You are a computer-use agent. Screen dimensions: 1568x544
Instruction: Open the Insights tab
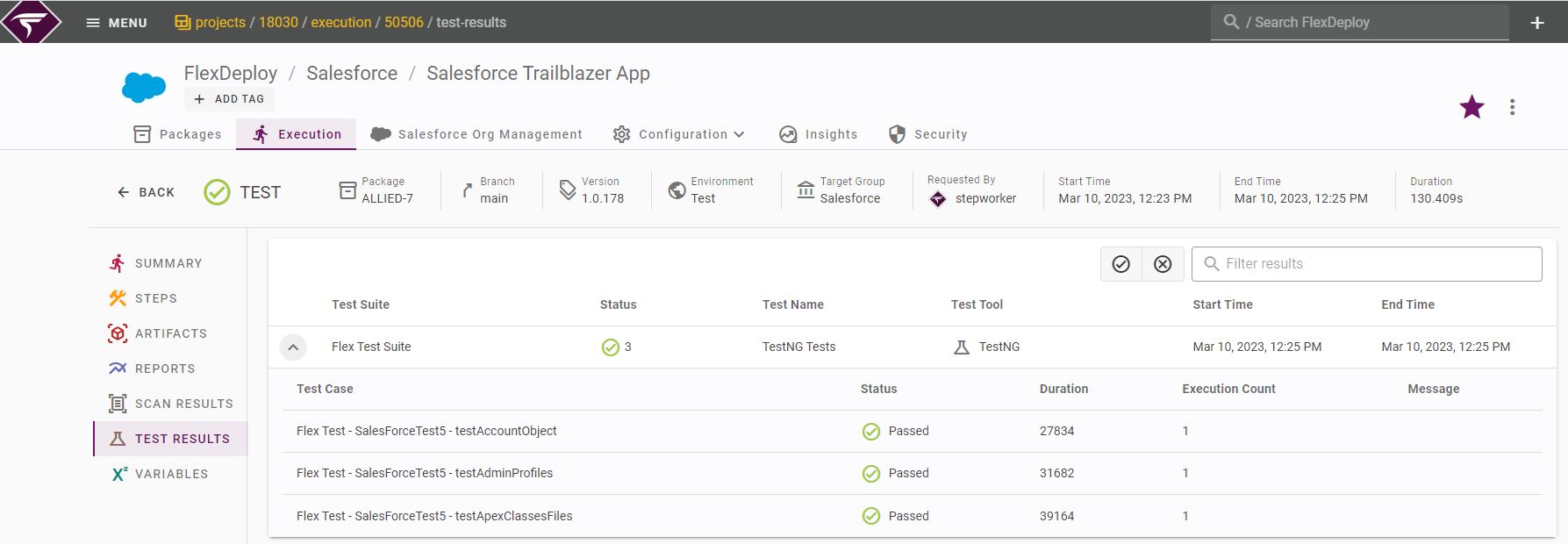(x=818, y=134)
